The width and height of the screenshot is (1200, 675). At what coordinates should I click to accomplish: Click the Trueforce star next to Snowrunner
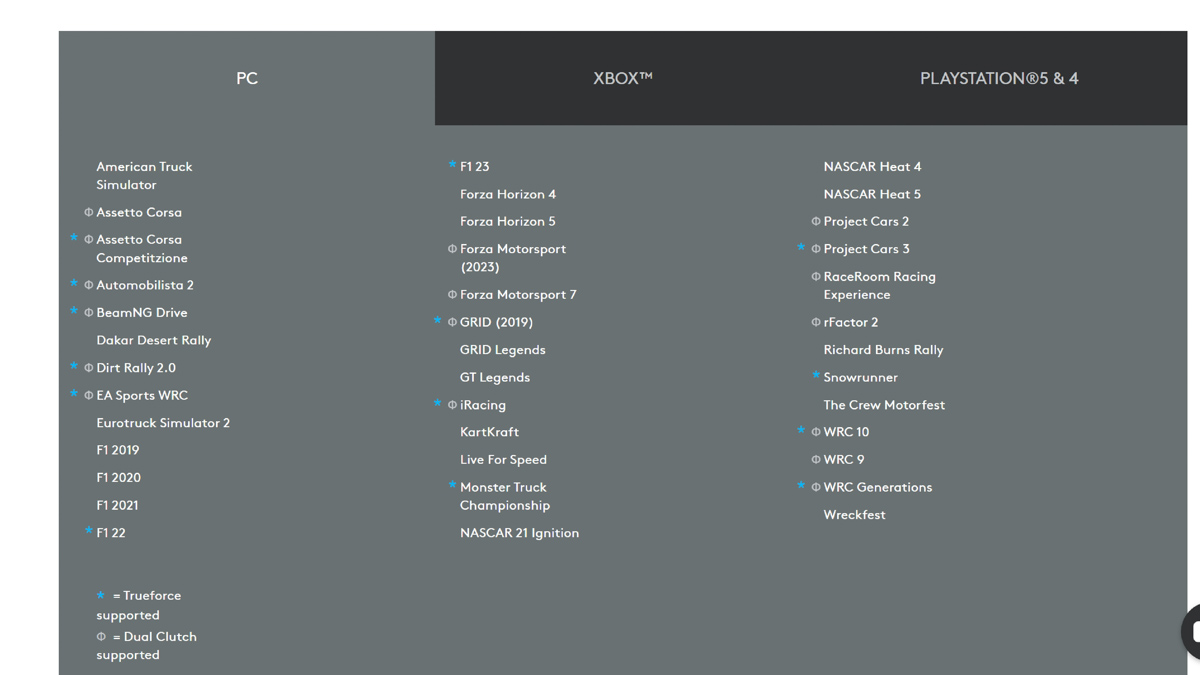click(816, 376)
